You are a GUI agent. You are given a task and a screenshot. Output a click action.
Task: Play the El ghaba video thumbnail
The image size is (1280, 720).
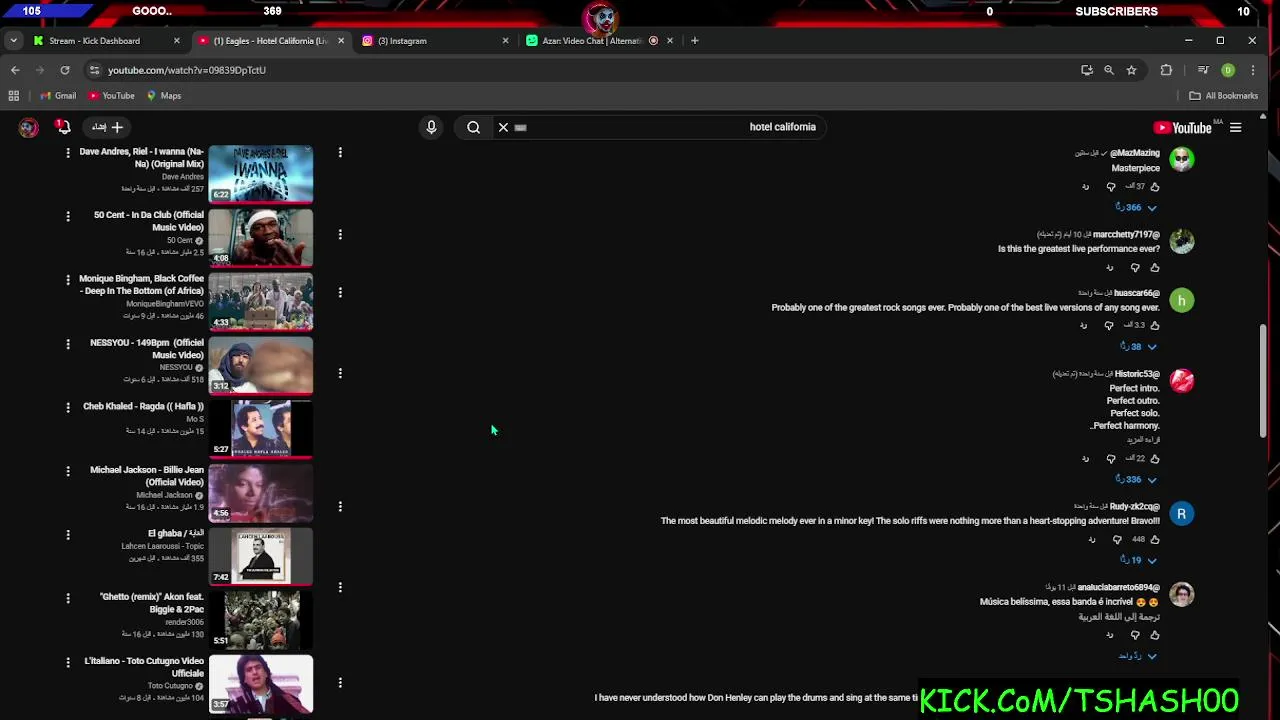tap(261, 555)
